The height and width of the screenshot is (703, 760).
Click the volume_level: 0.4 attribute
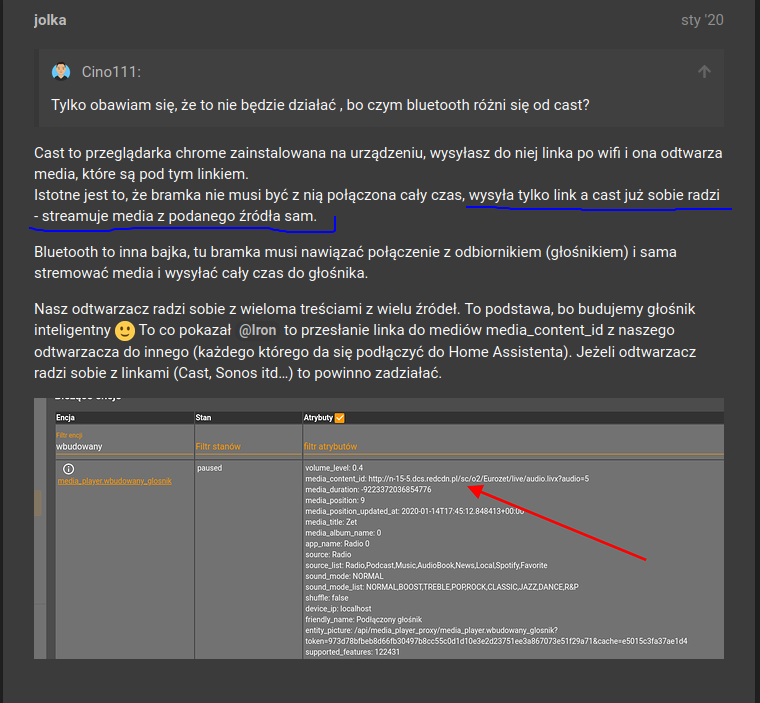coord(334,468)
